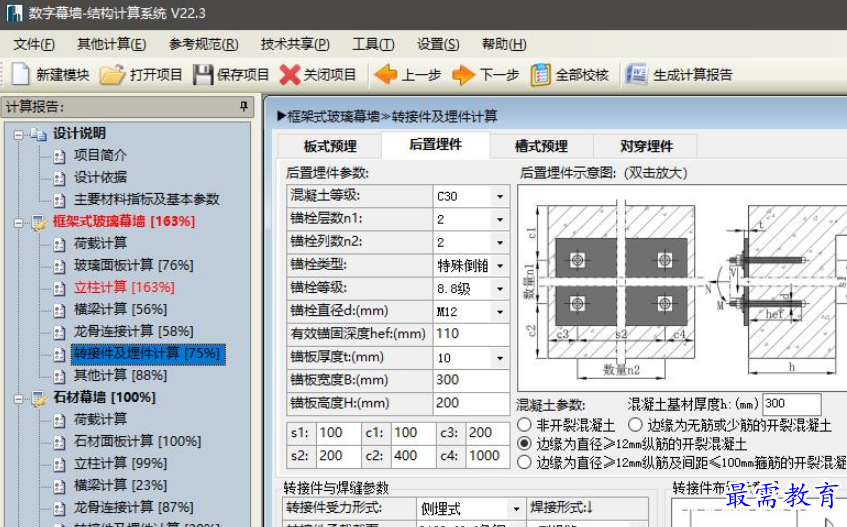Open the 帮助(H) menu
Screen dimensions: 847x527
coord(504,44)
